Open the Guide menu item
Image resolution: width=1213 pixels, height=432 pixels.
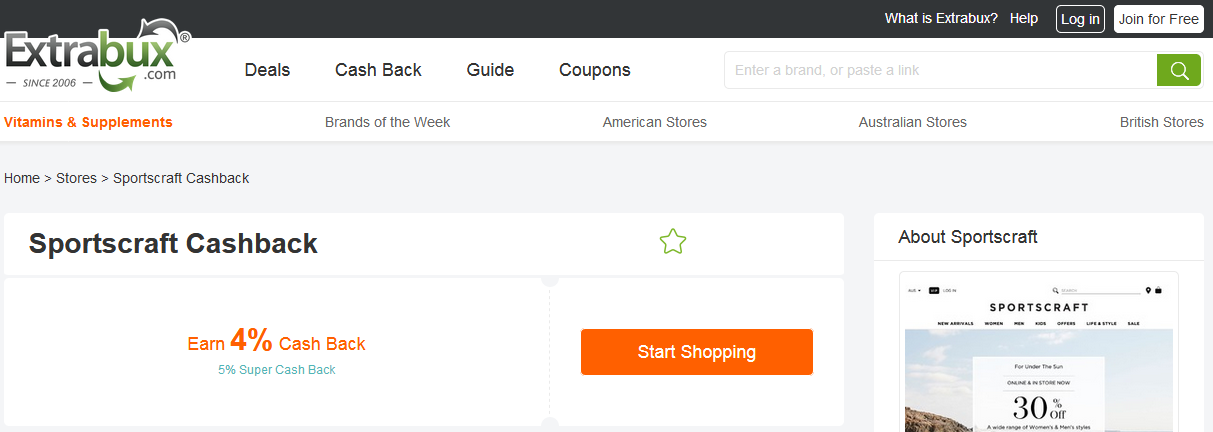click(490, 70)
